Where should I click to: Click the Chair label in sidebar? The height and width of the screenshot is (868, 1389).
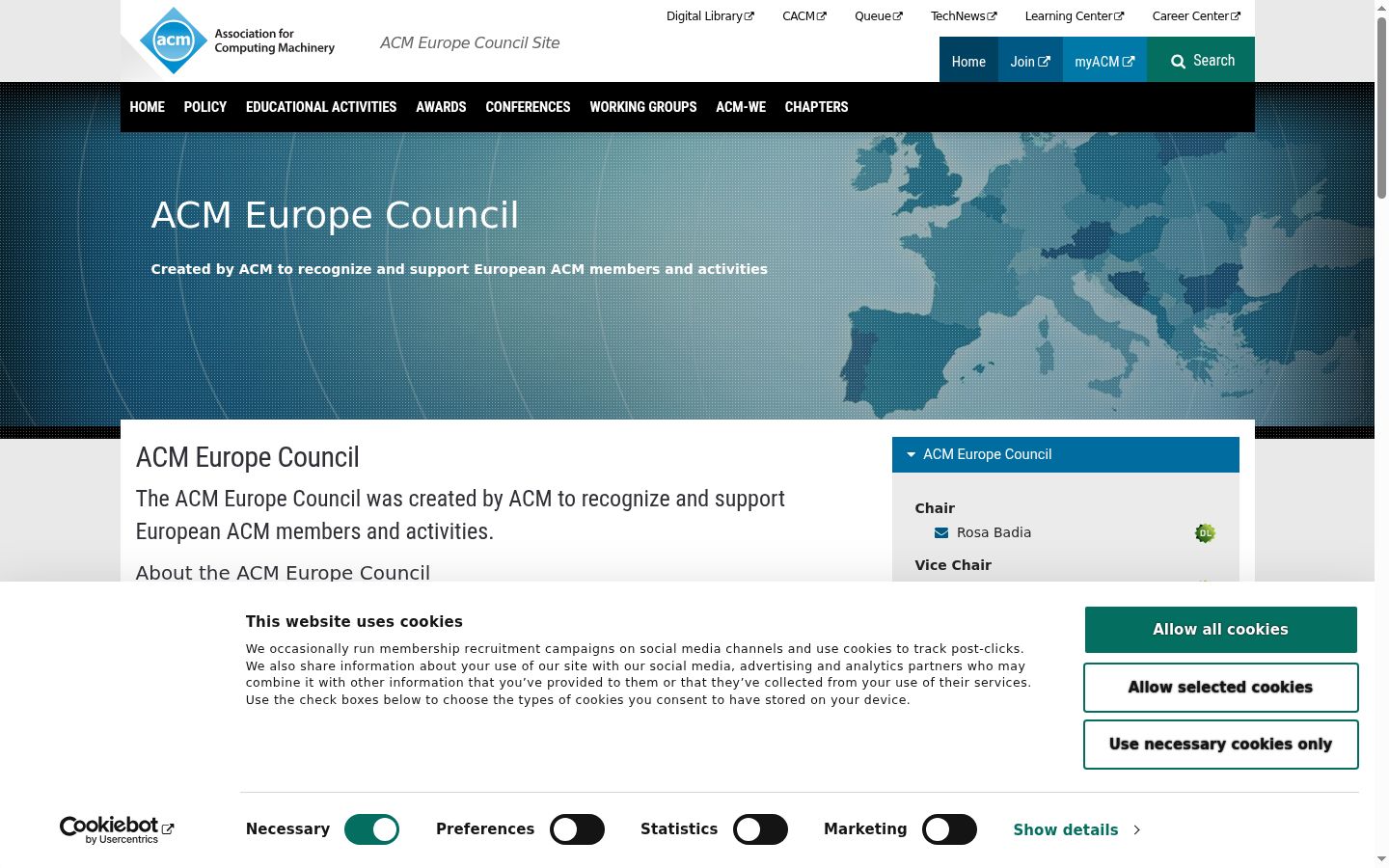(x=935, y=508)
